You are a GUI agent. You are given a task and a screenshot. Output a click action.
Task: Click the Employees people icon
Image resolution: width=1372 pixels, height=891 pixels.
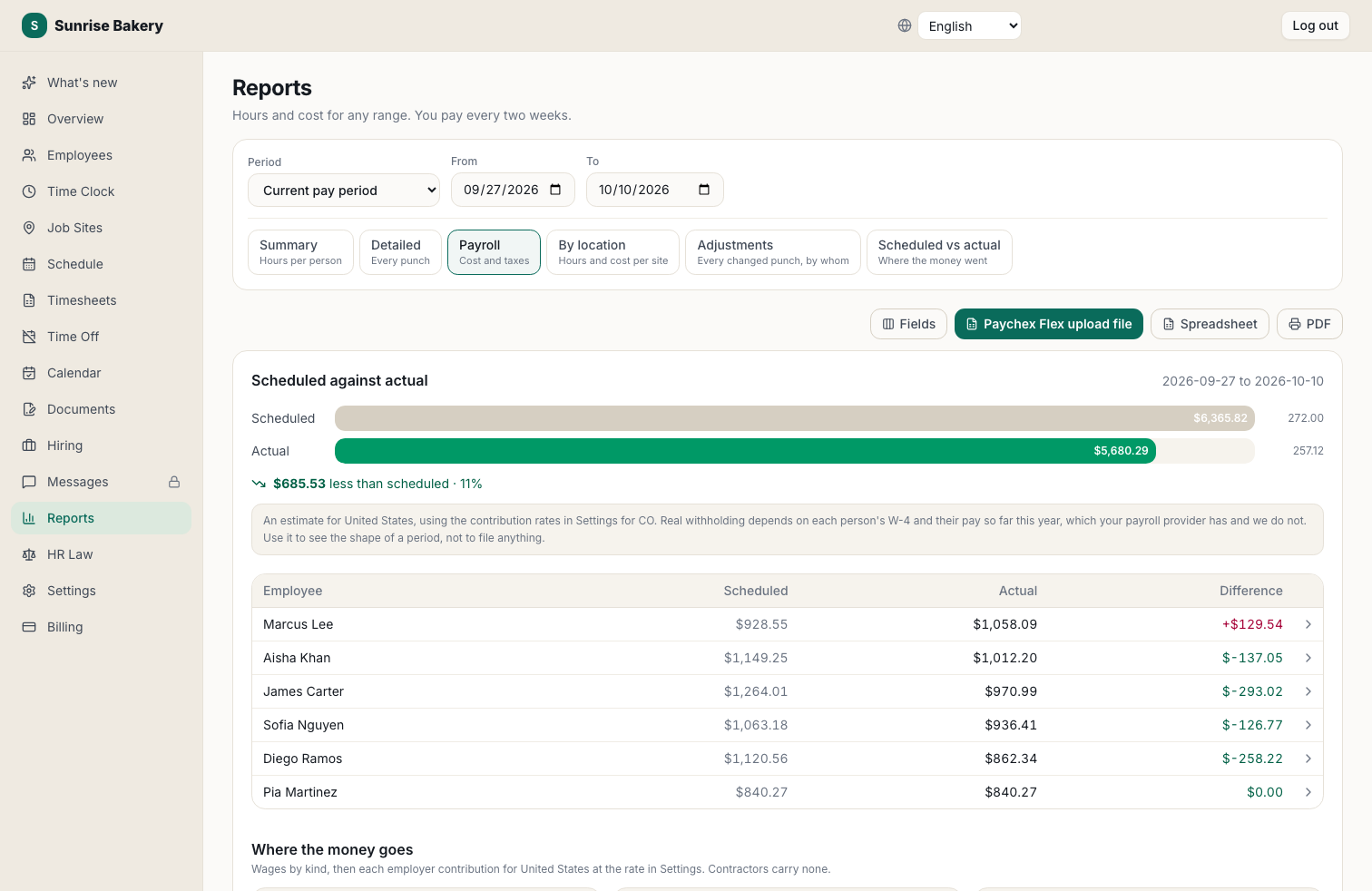(x=29, y=155)
